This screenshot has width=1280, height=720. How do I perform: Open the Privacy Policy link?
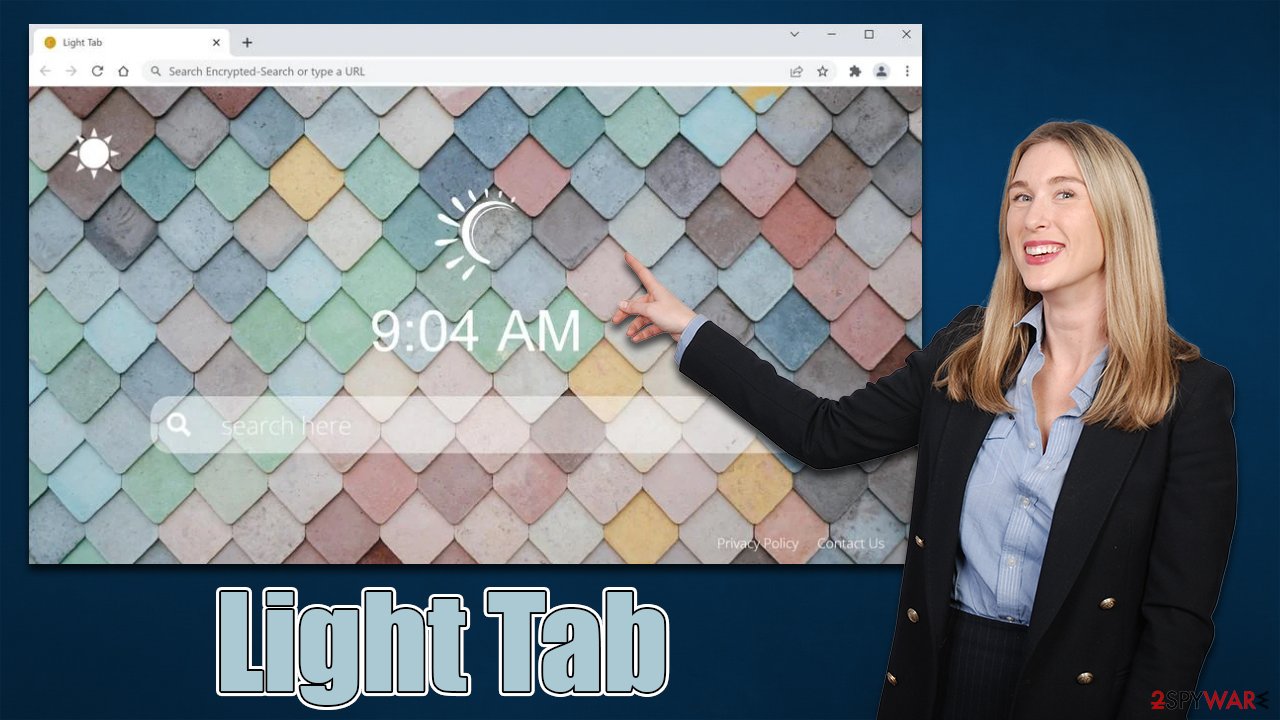tap(758, 543)
